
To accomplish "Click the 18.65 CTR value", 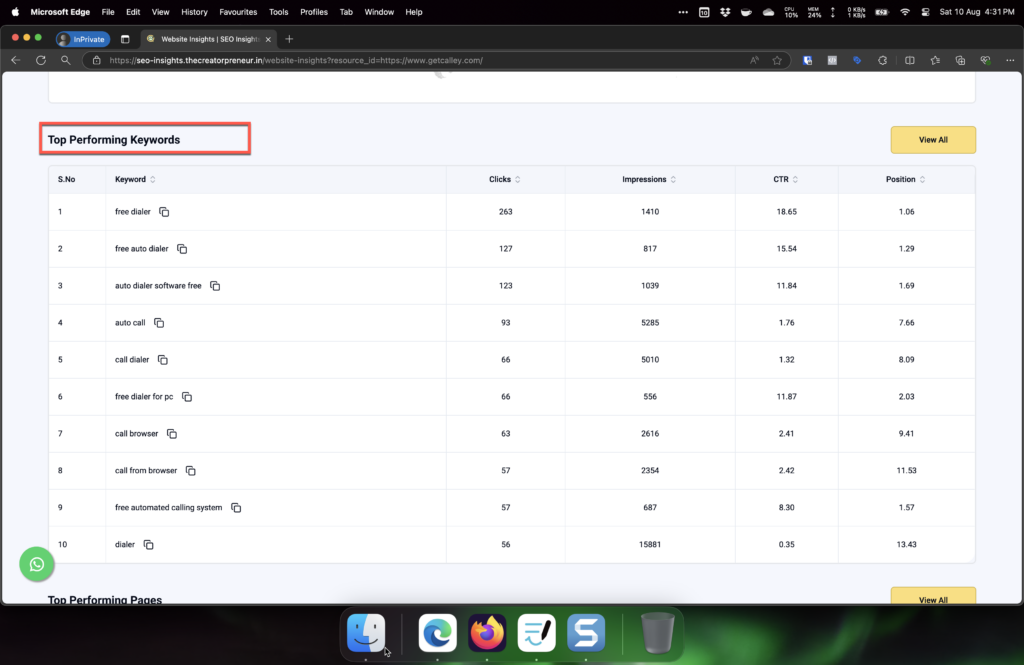I will (x=786, y=212).
